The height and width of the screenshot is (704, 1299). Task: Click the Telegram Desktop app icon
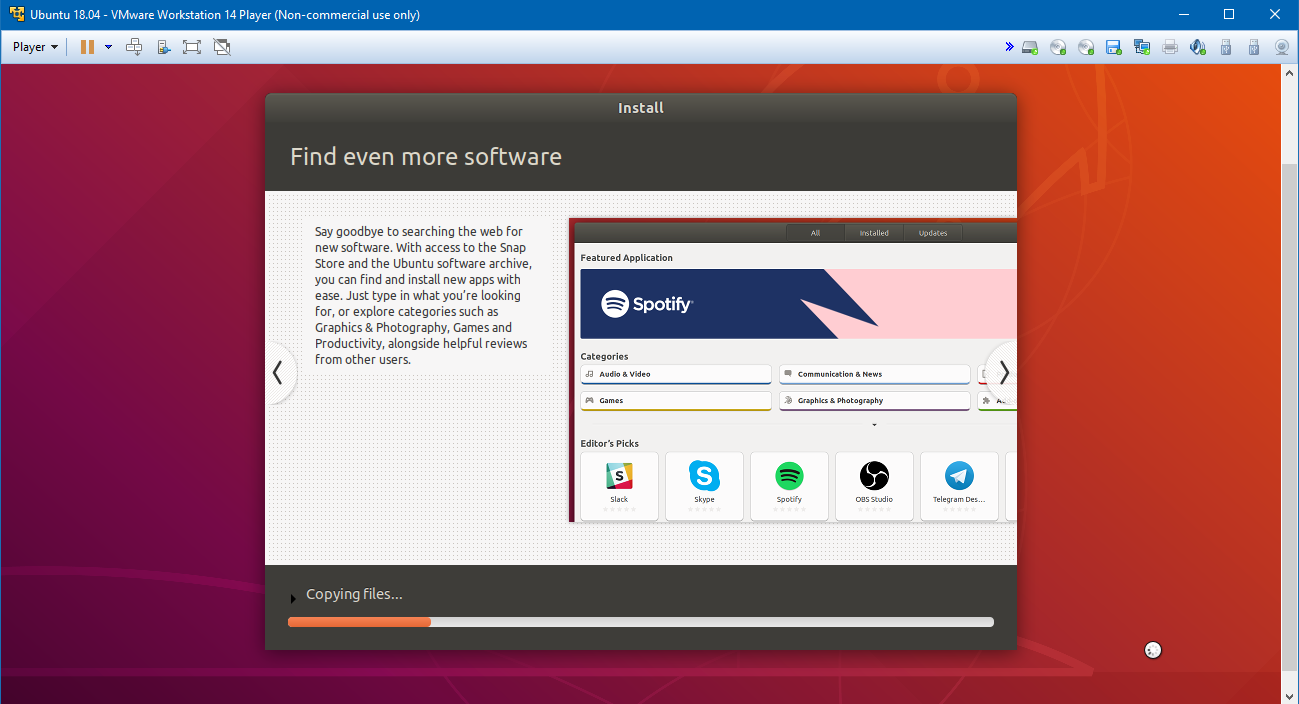(x=959, y=476)
